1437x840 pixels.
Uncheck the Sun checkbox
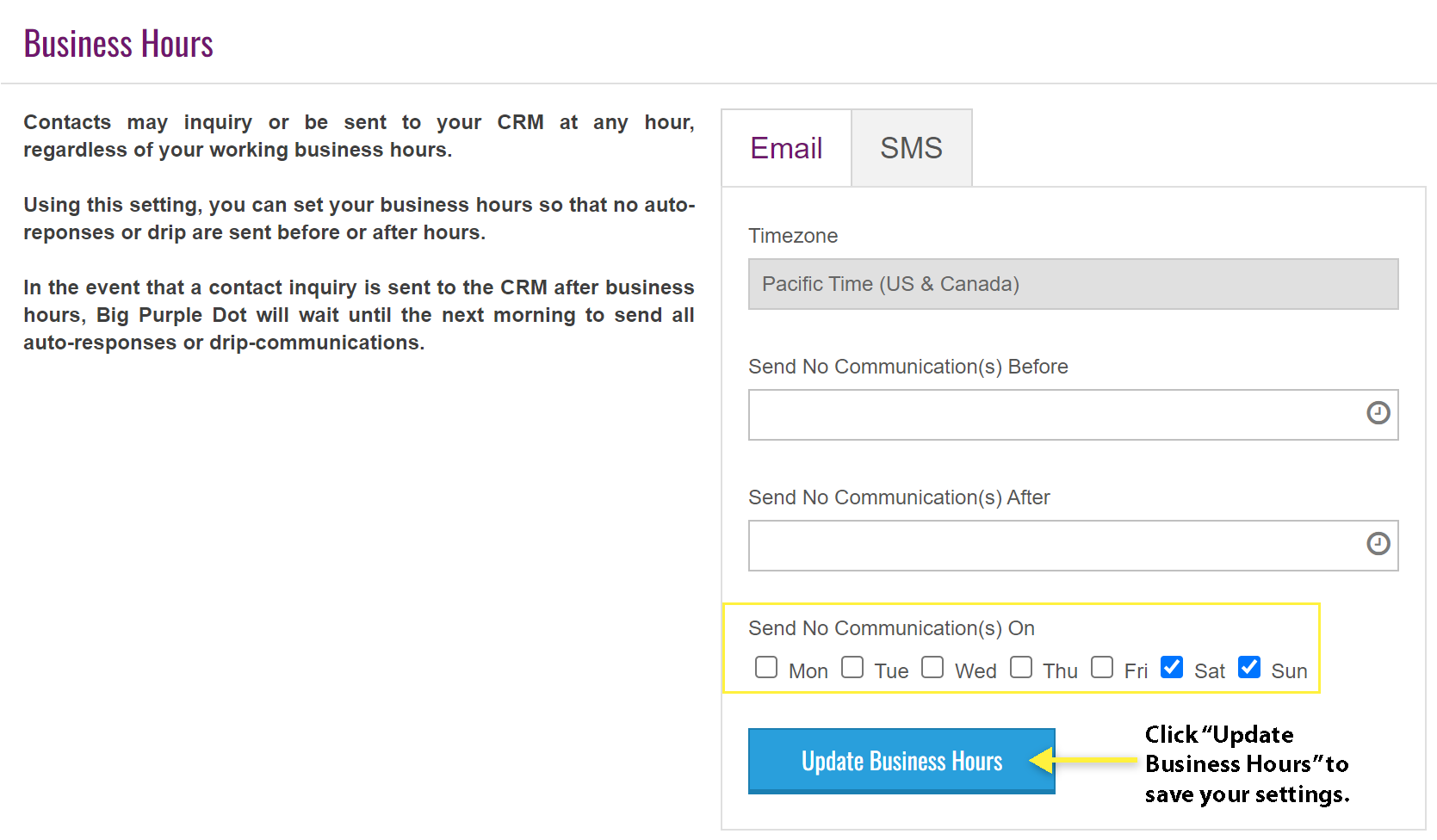[x=1249, y=668]
